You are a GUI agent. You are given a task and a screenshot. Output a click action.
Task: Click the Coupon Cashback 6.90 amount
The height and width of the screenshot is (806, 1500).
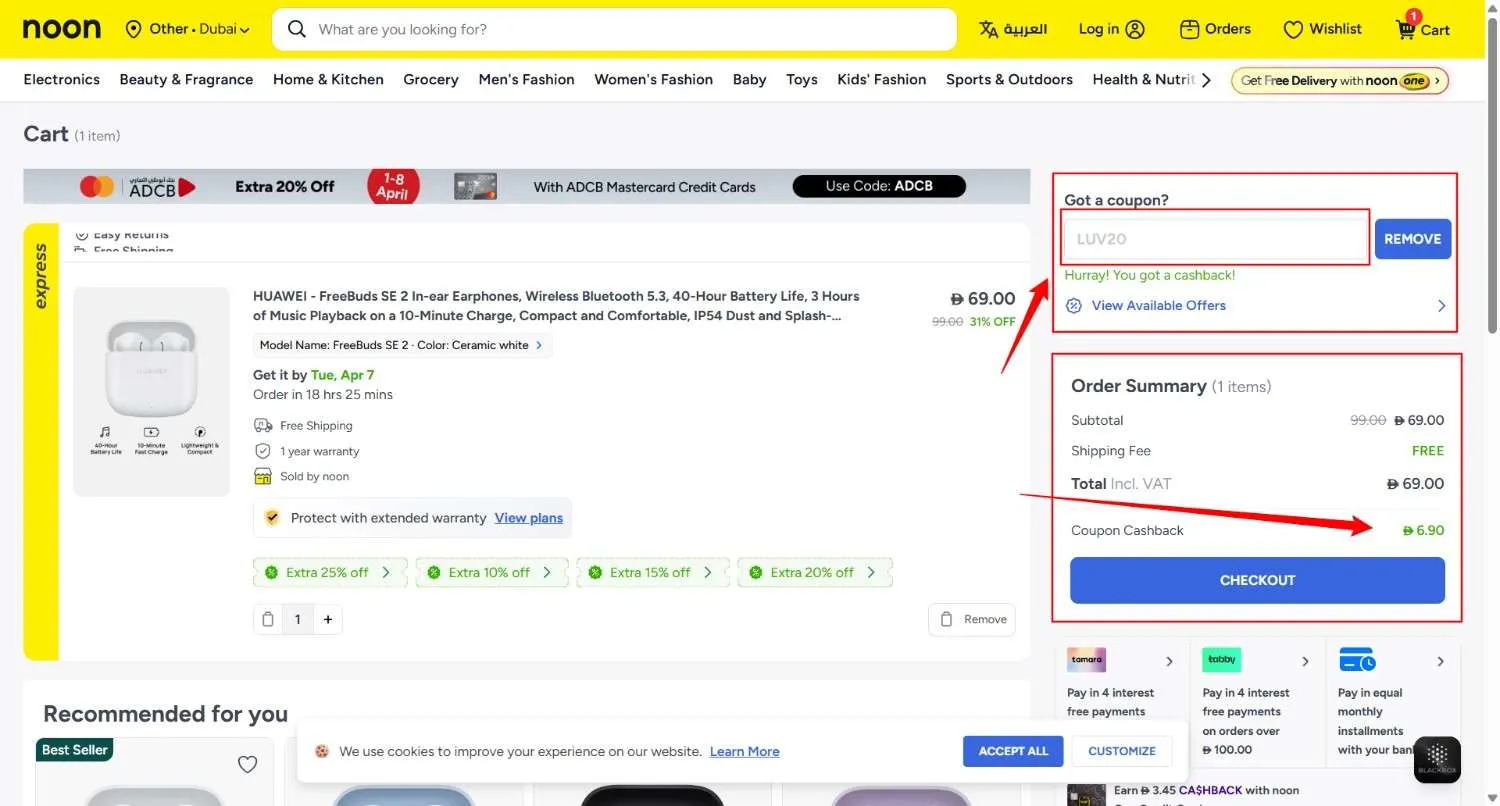(1424, 530)
